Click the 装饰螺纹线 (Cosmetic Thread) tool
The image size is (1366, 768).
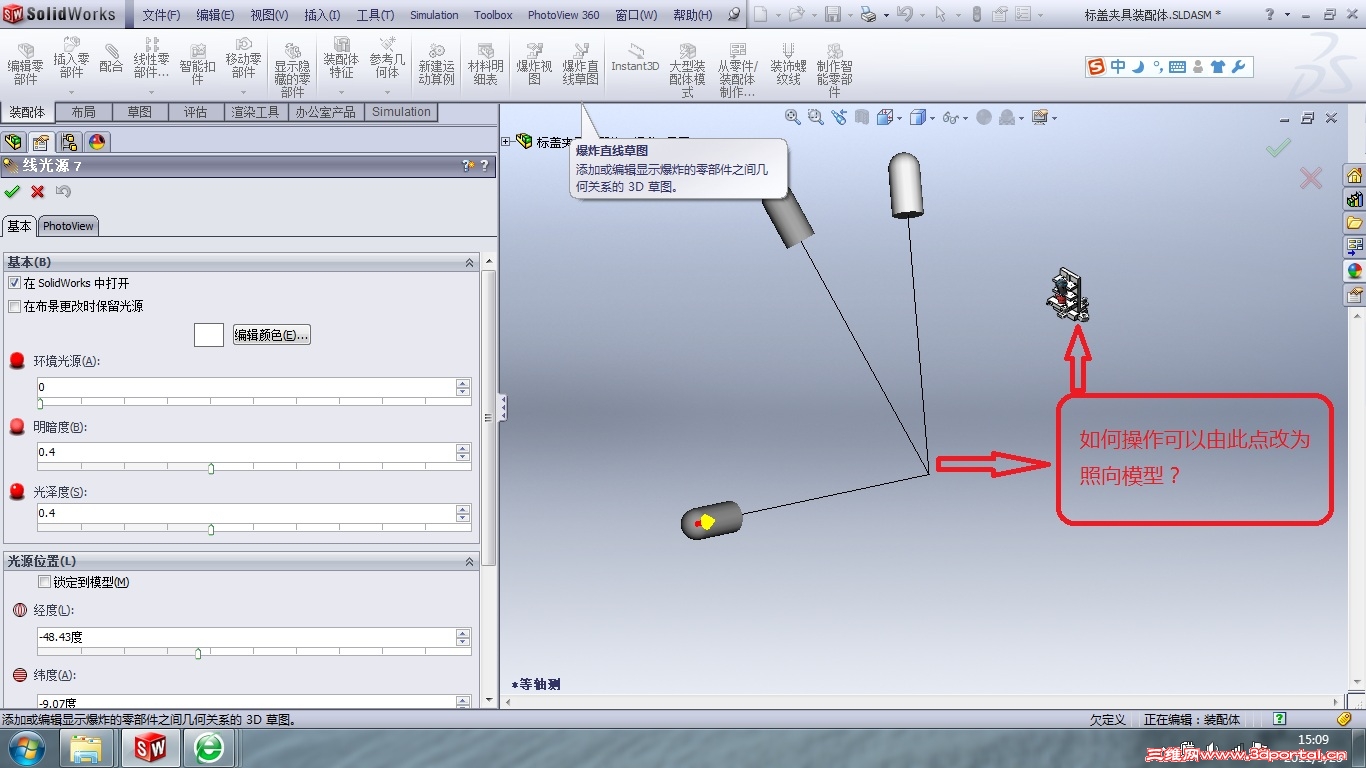coord(788,64)
